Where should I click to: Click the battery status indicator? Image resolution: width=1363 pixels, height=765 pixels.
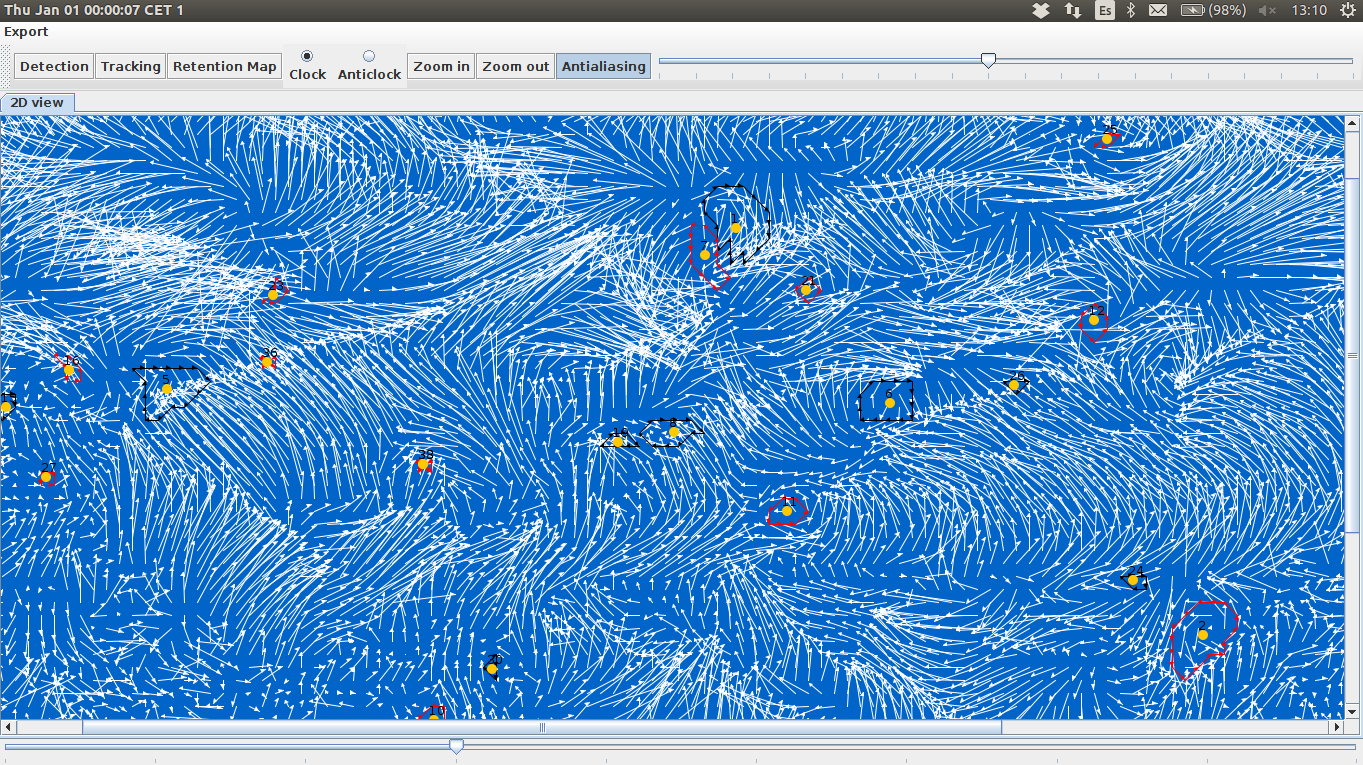(x=1213, y=10)
